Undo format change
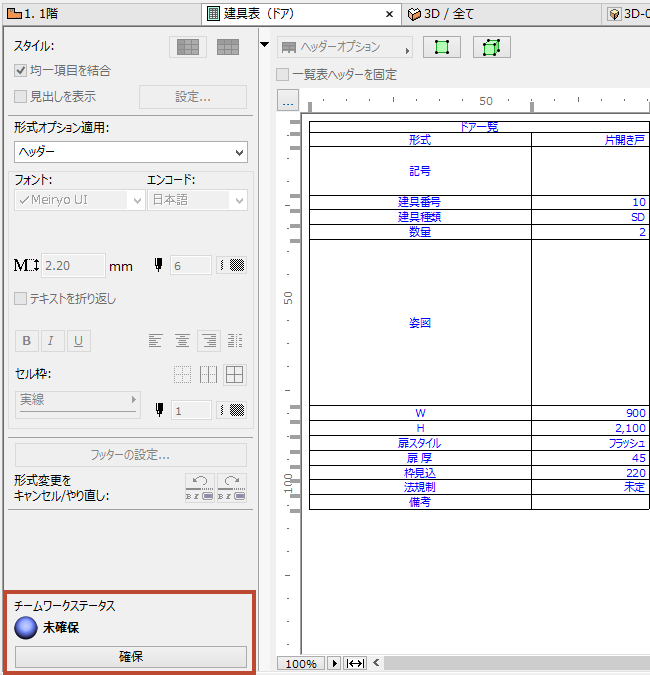The width and height of the screenshot is (650, 675). tap(199, 488)
